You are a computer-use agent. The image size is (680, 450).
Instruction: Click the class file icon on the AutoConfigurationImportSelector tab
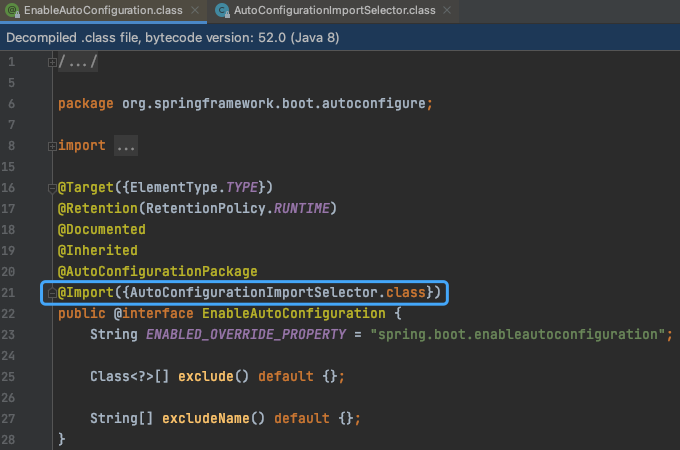[x=222, y=10]
